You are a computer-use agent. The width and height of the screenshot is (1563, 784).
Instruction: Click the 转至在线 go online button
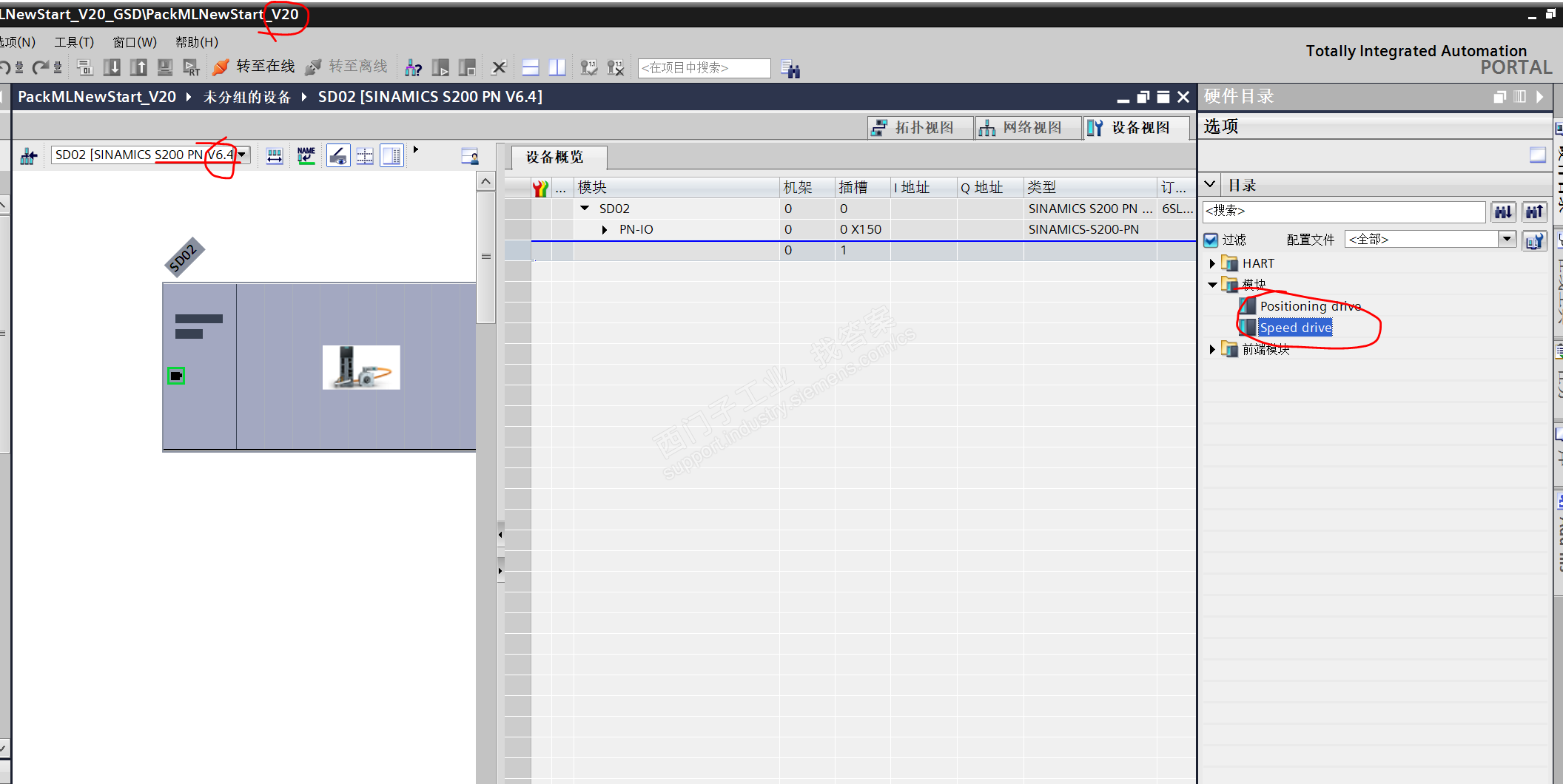(253, 67)
